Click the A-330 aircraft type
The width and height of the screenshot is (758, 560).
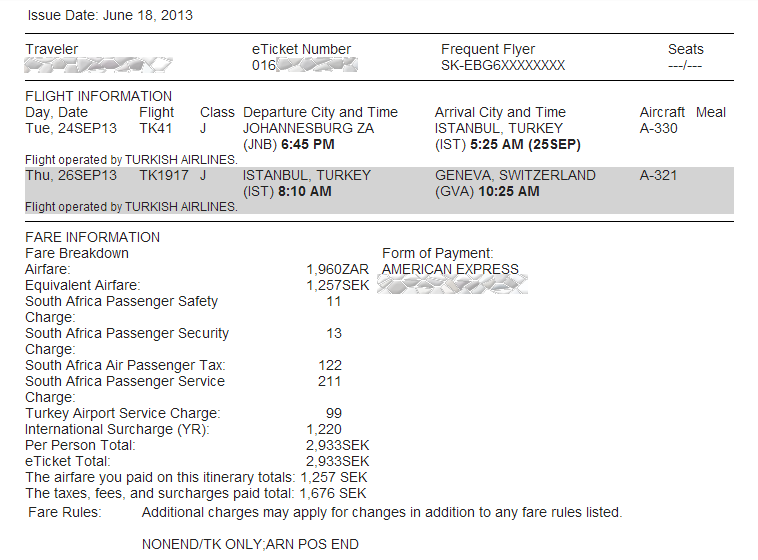pos(658,128)
